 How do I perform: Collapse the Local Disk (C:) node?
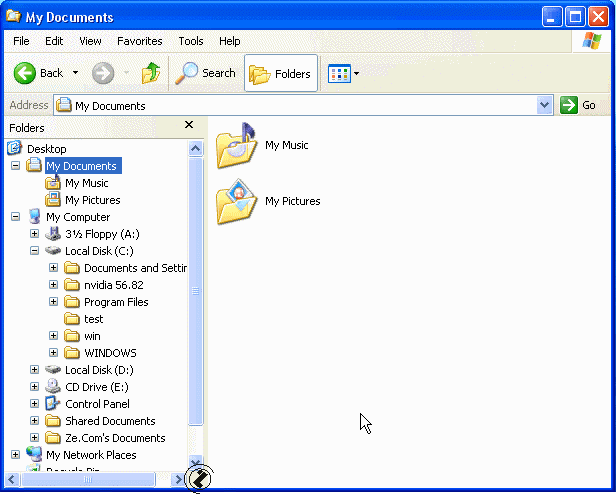tap(35, 250)
